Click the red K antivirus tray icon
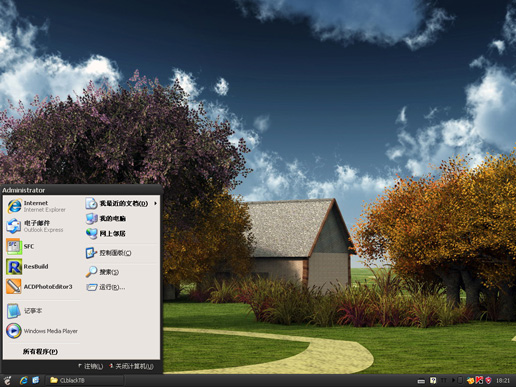 point(479,380)
